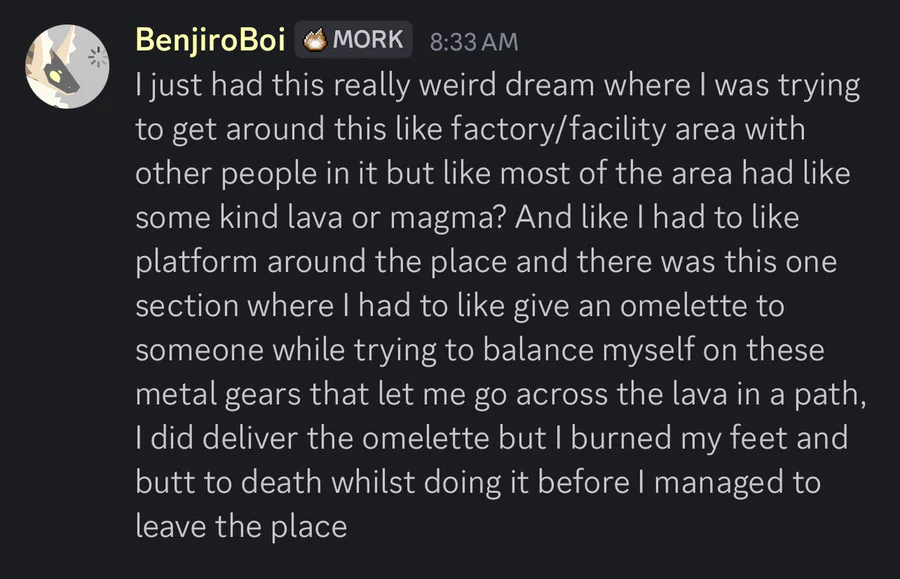Click the word 'magma?' in the message

[448, 219]
